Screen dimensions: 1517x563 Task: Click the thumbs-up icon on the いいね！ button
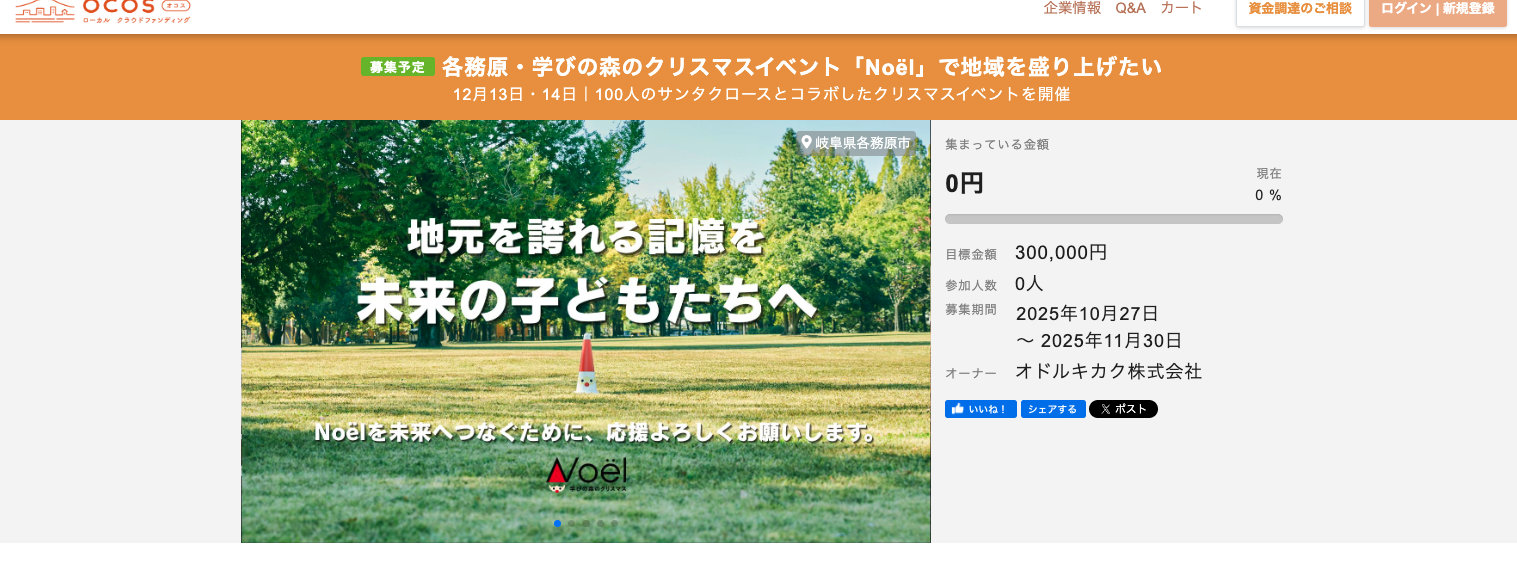coord(958,409)
